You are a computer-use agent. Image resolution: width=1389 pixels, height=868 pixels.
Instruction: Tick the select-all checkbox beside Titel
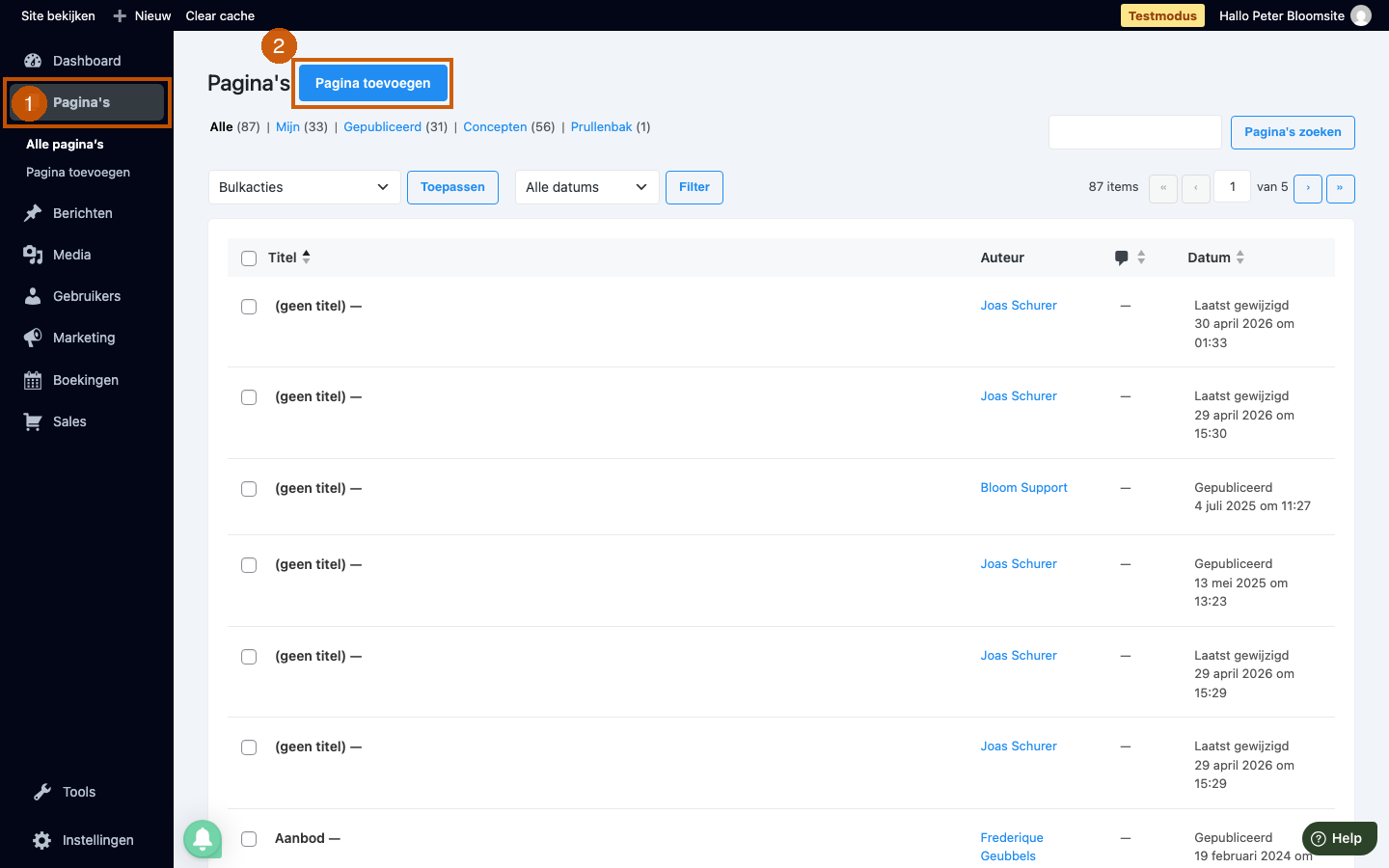249,258
